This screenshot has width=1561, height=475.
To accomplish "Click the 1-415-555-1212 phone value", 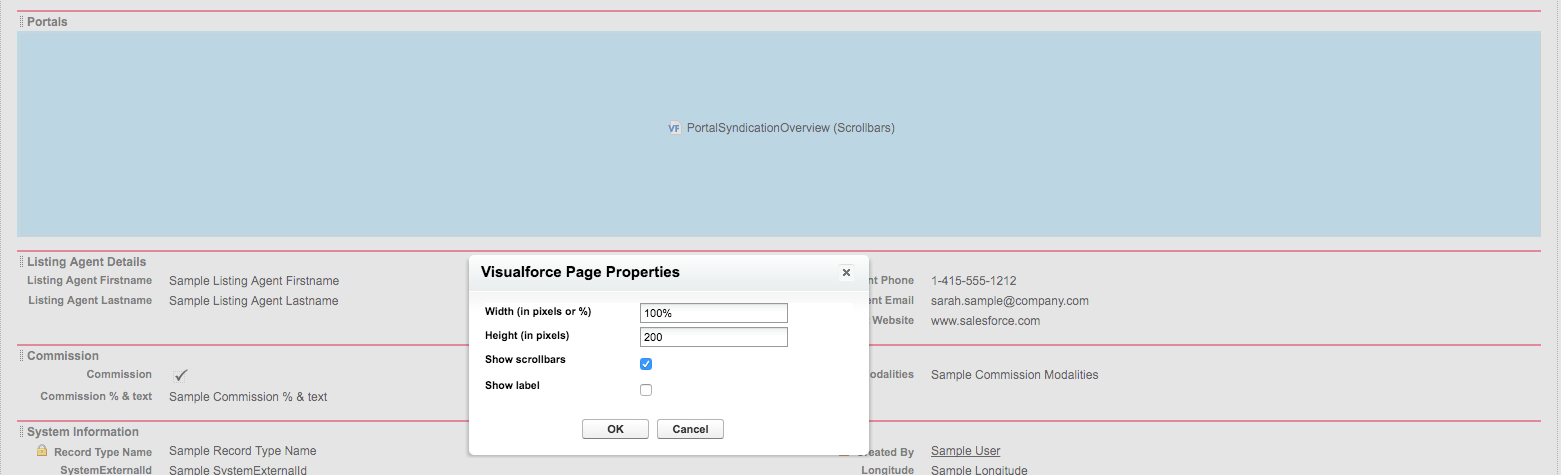I will (974, 281).
